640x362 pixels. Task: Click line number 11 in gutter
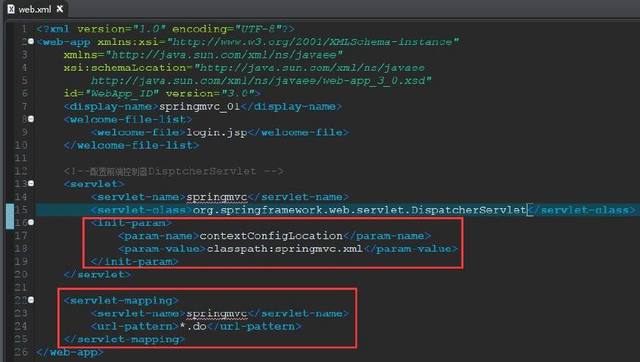click(21, 158)
